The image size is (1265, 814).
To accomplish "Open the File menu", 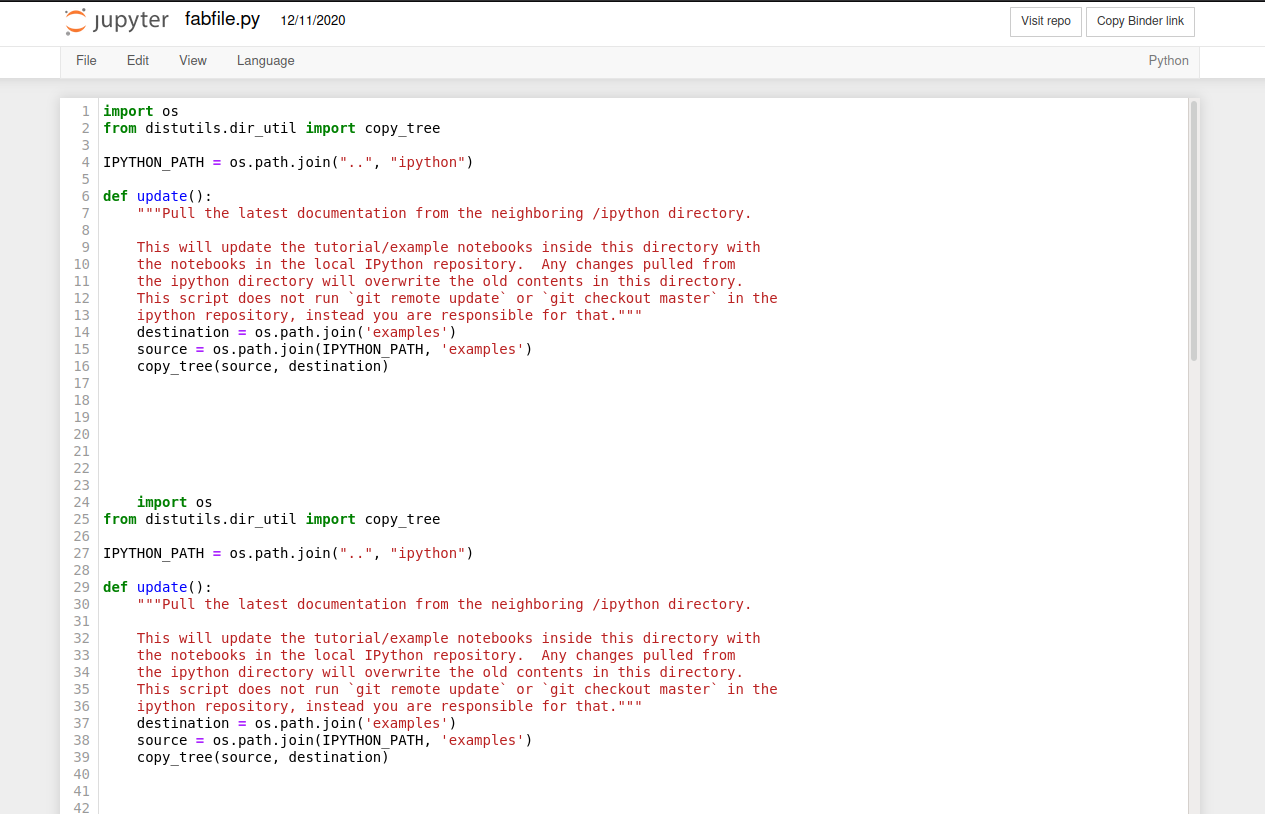I will tap(86, 60).
